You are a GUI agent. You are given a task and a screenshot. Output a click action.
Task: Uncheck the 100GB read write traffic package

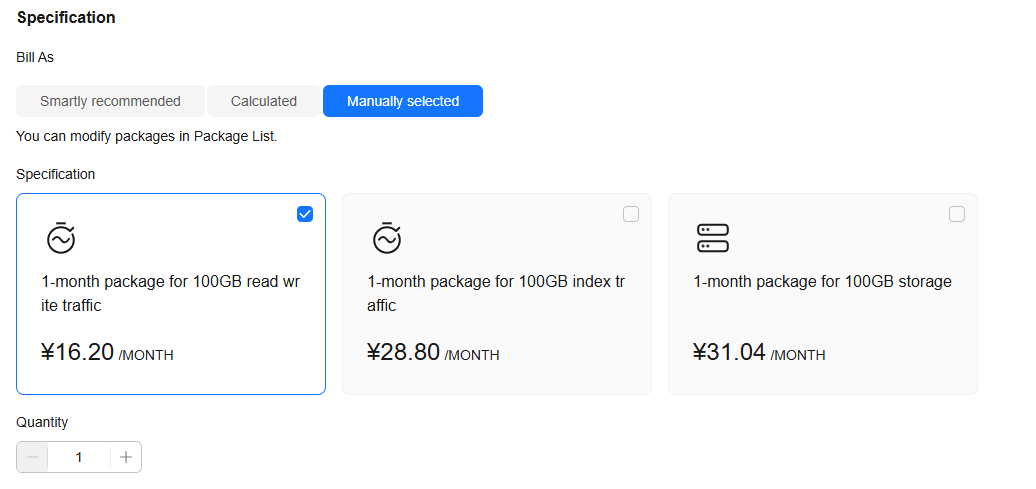point(305,214)
